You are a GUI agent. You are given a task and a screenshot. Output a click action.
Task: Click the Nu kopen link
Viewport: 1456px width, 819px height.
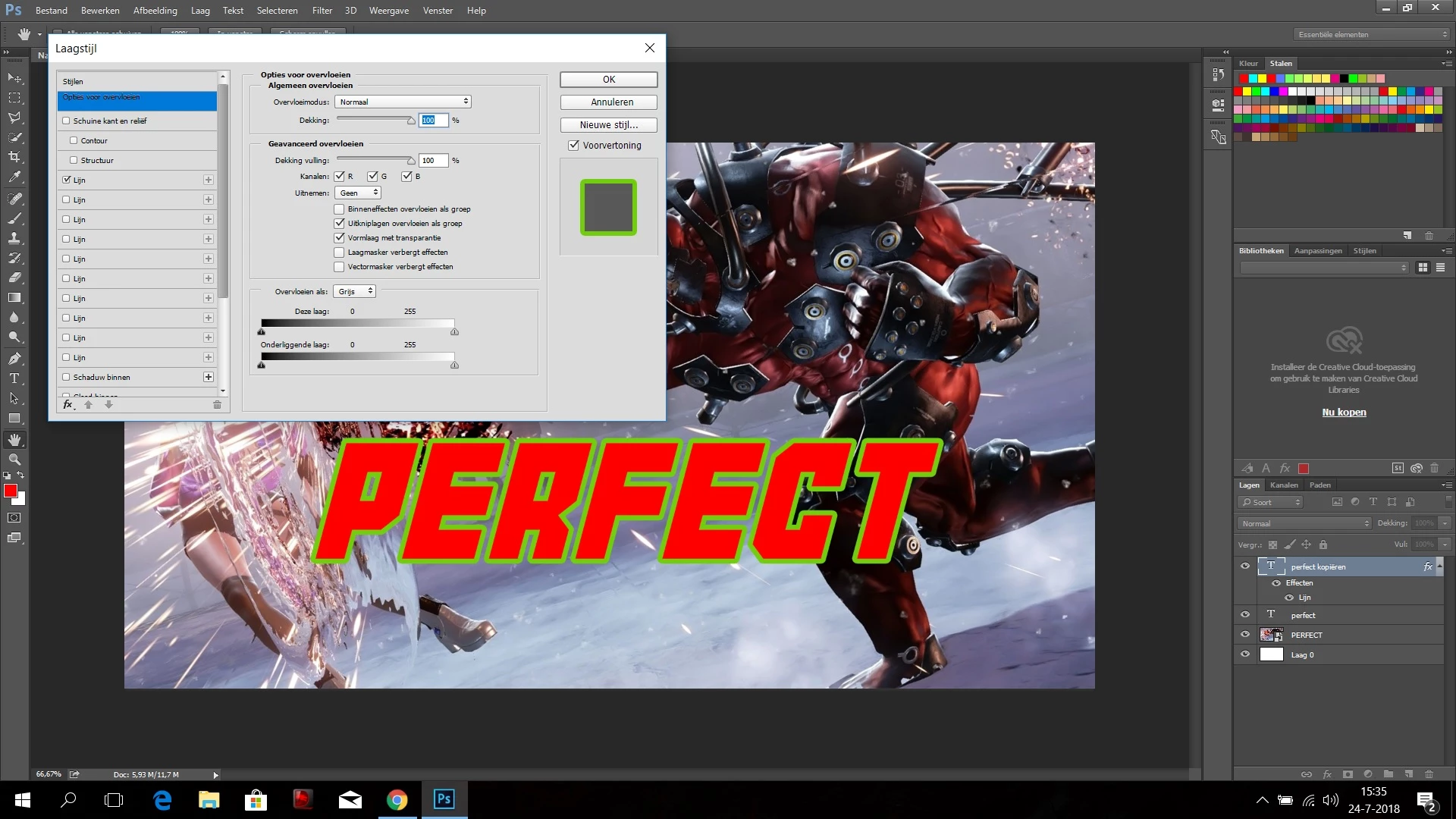[1344, 413]
